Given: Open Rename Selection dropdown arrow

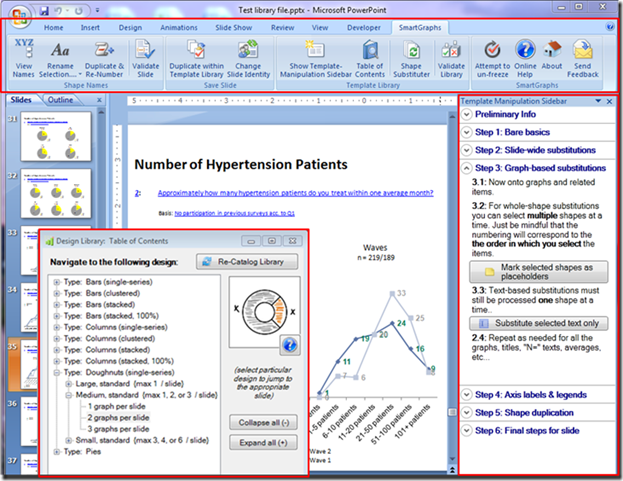Looking at the screenshot, I should point(80,74).
